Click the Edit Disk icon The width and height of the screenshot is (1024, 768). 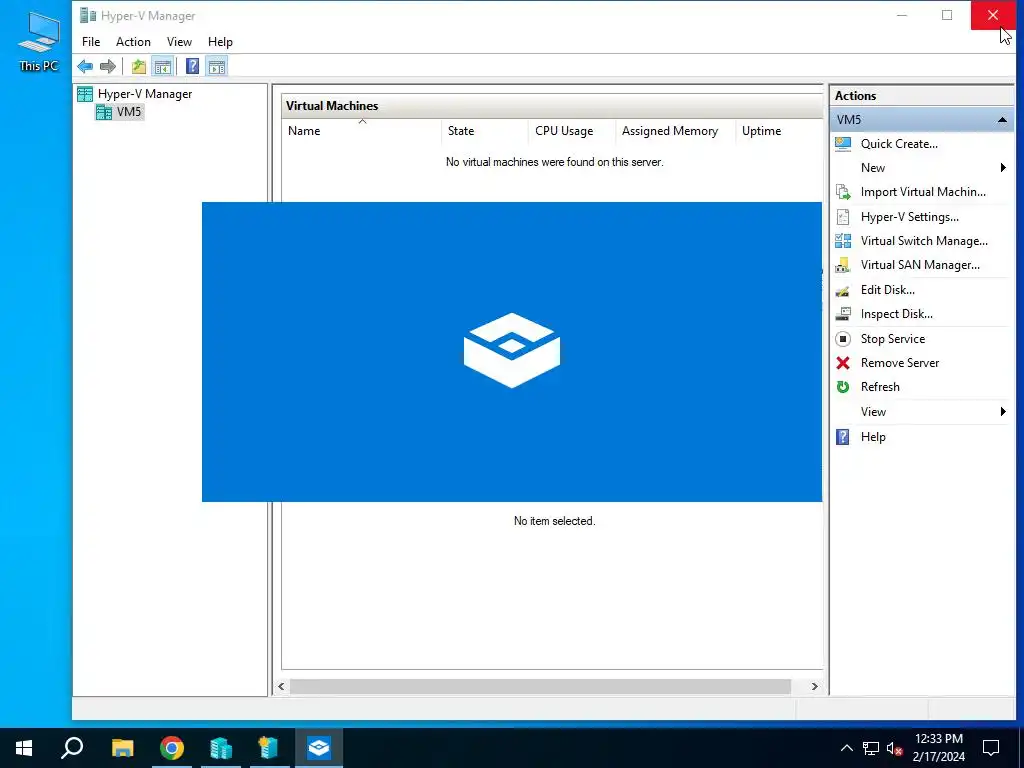click(x=843, y=291)
